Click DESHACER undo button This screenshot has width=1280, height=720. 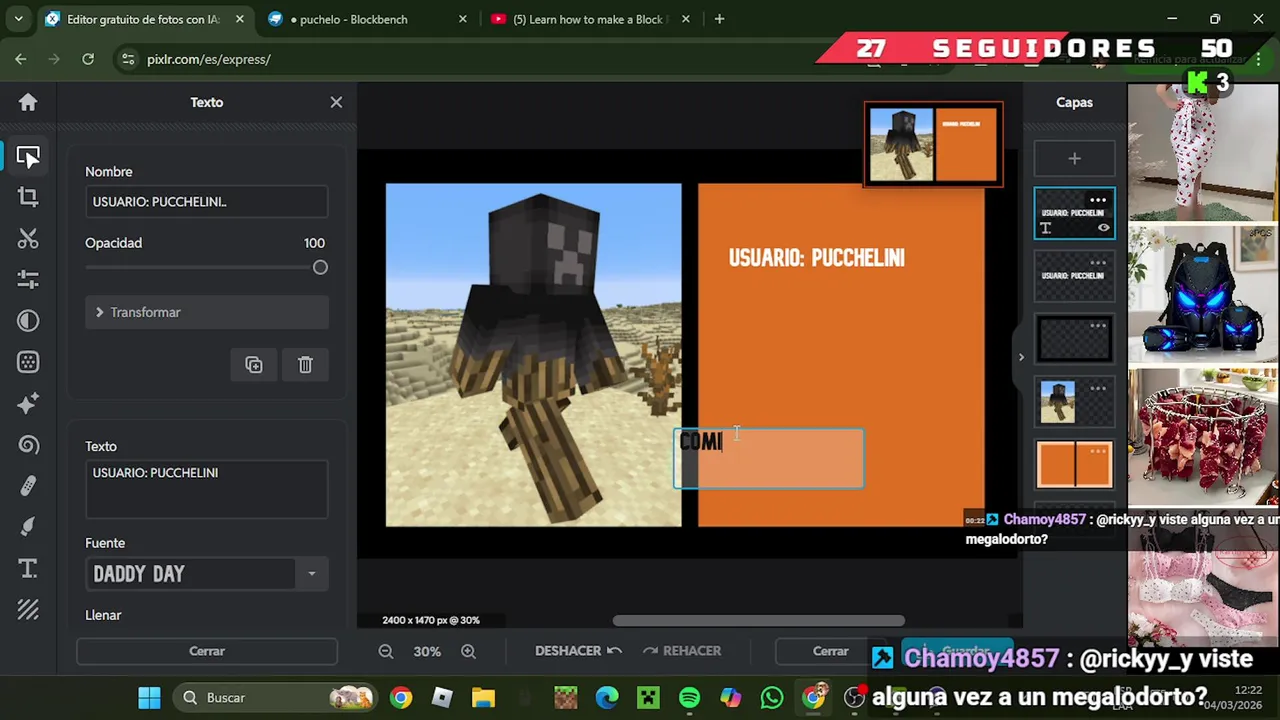[578, 651]
